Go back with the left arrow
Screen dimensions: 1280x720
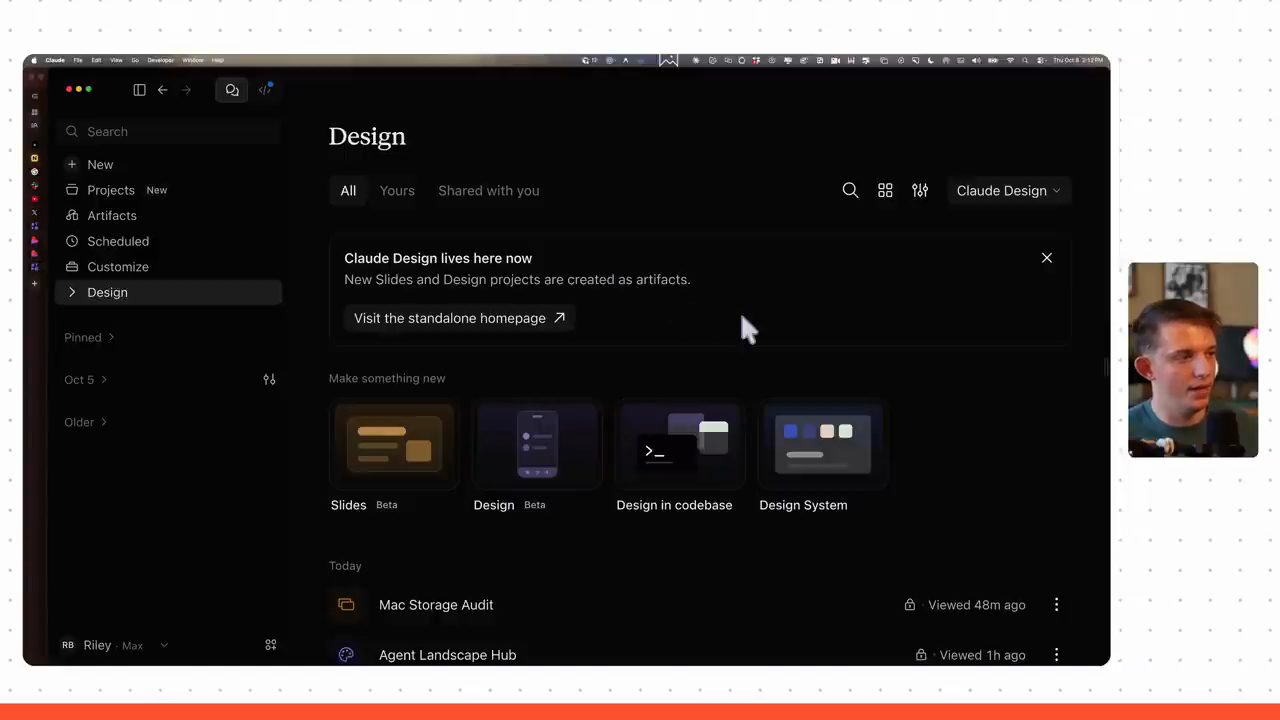tap(162, 90)
